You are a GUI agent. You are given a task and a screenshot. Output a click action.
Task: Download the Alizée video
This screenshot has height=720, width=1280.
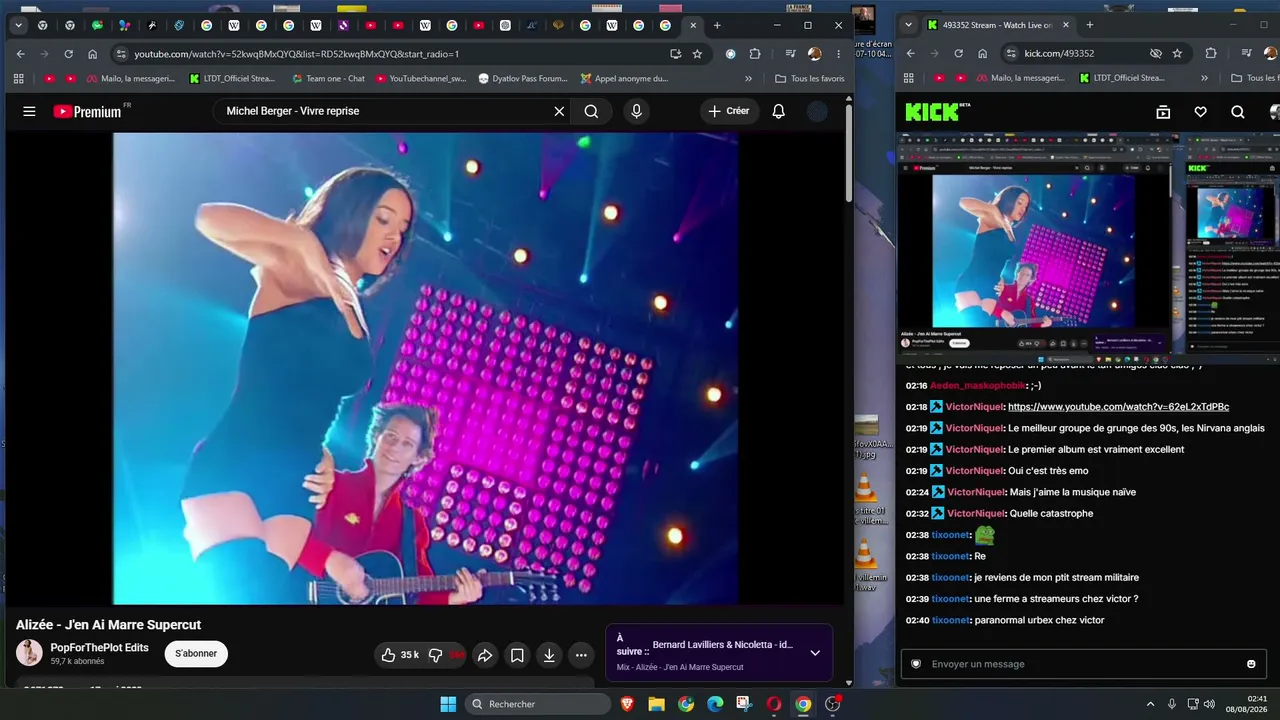549,655
